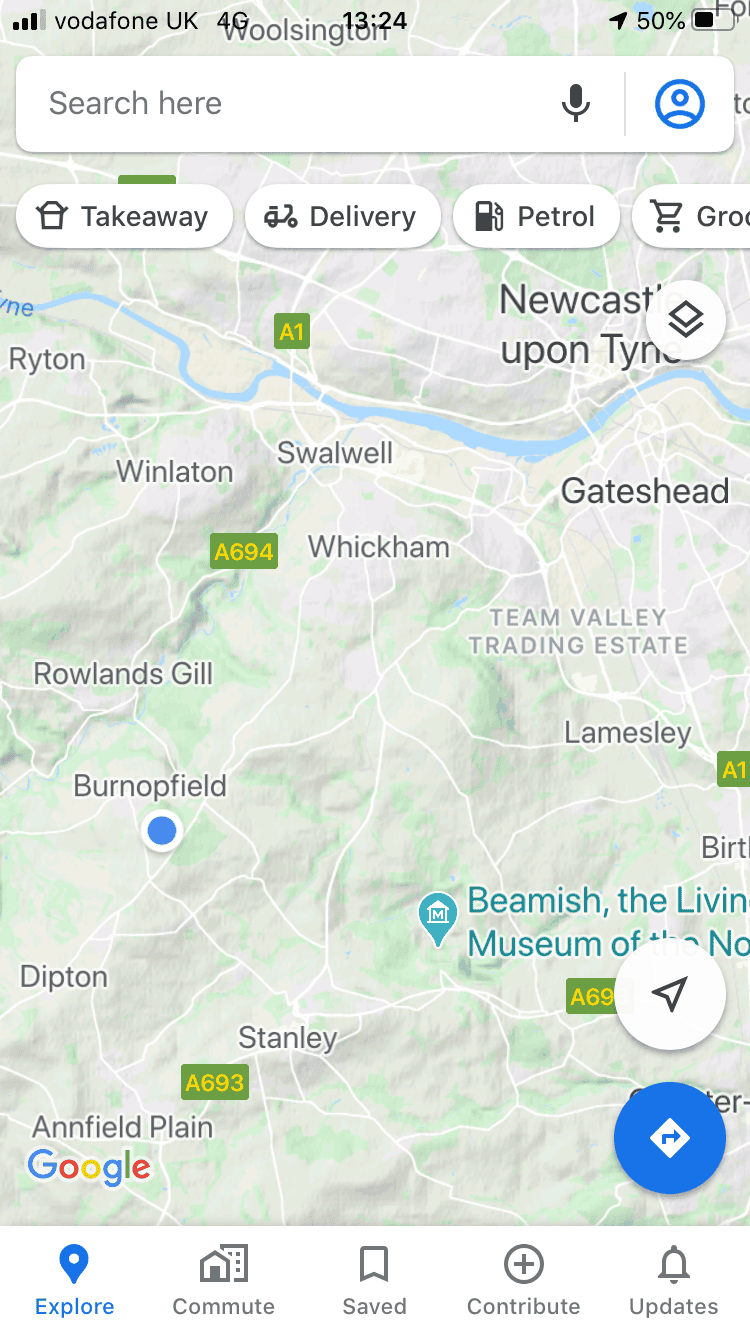Select the Groceries category chip

coord(692,216)
